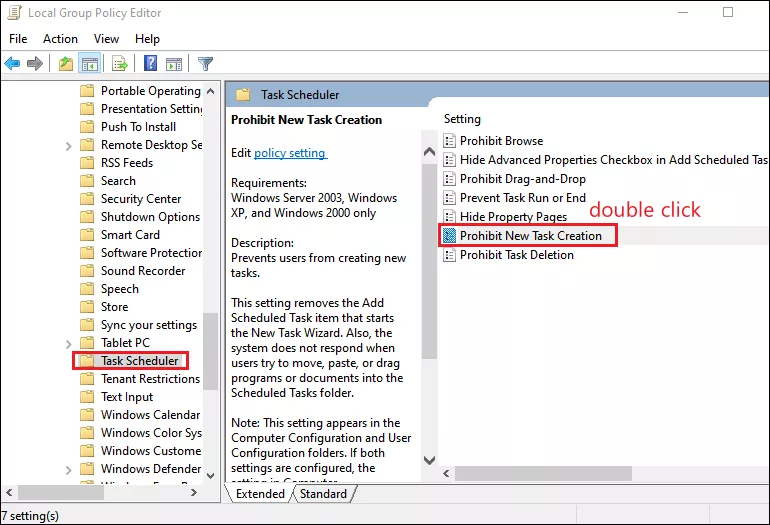Select Prevent Task Run or End setting
Viewport: 770px width, 525px height.
pos(522,198)
